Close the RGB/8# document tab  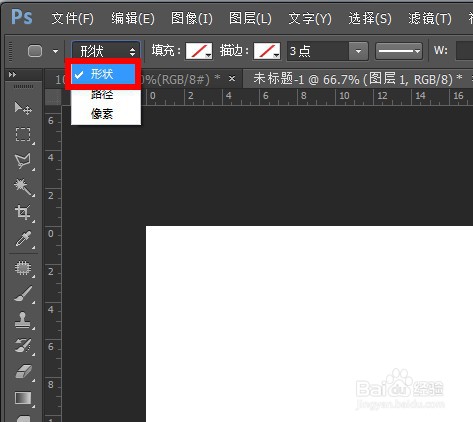click(x=232, y=79)
